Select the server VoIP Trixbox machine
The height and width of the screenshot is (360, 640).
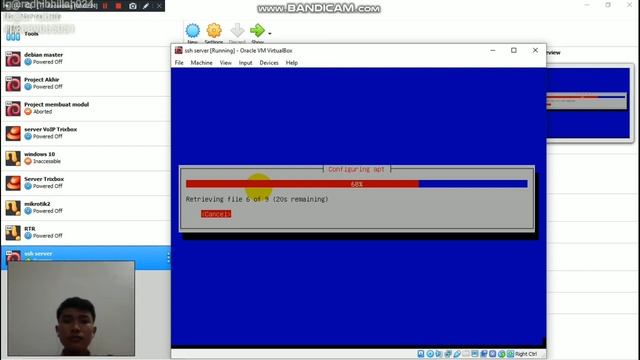click(x=86, y=133)
